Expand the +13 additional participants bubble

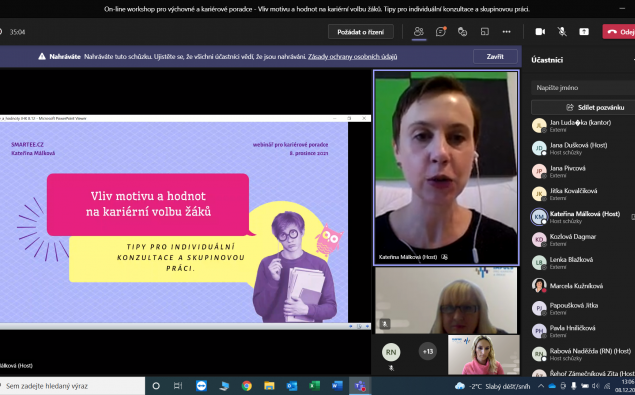pos(428,352)
